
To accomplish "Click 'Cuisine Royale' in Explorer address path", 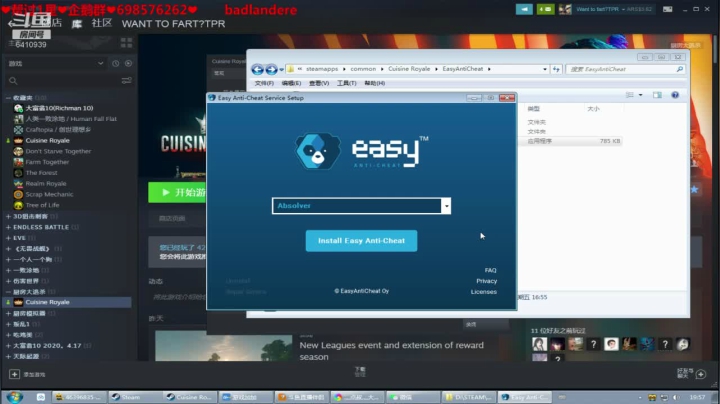I will 409,69.
